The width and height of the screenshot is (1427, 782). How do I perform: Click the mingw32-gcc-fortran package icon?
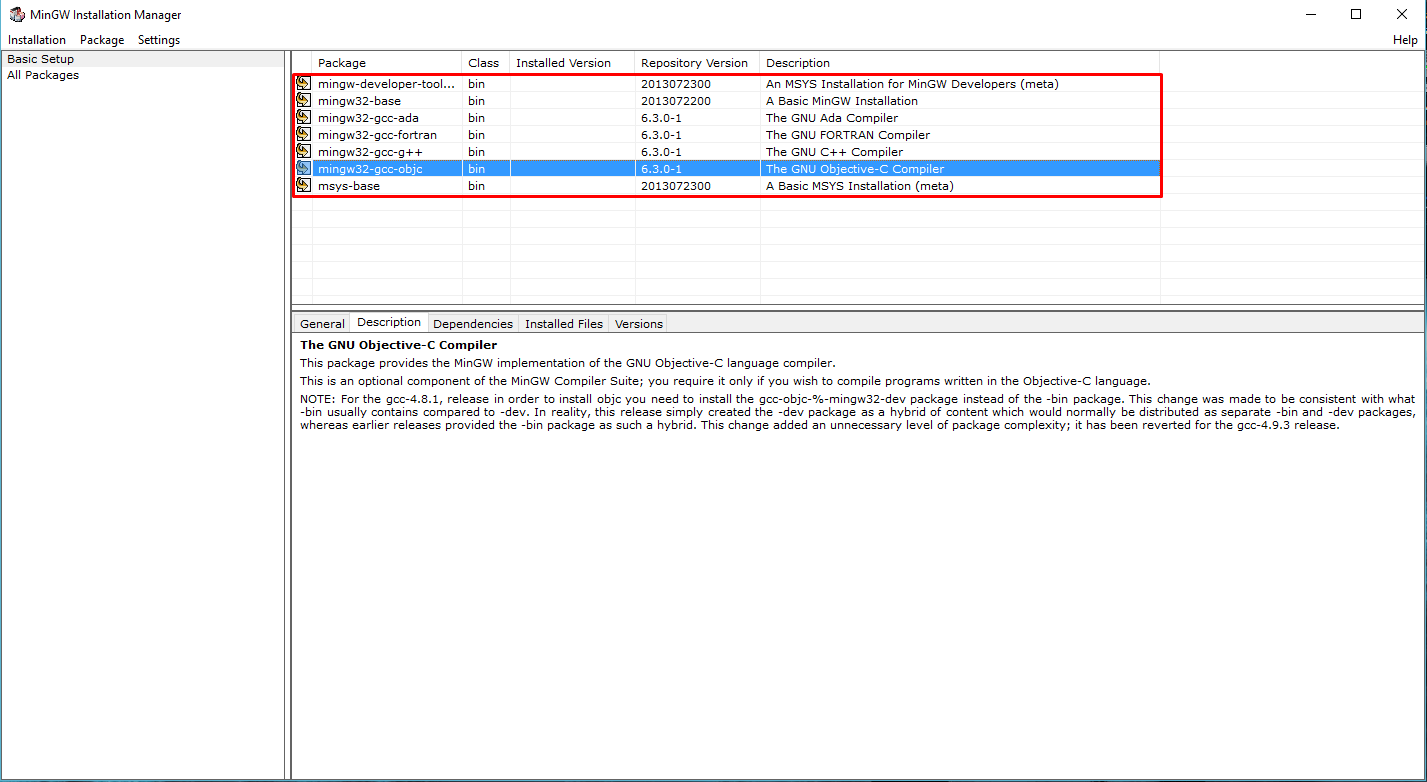click(x=303, y=135)
